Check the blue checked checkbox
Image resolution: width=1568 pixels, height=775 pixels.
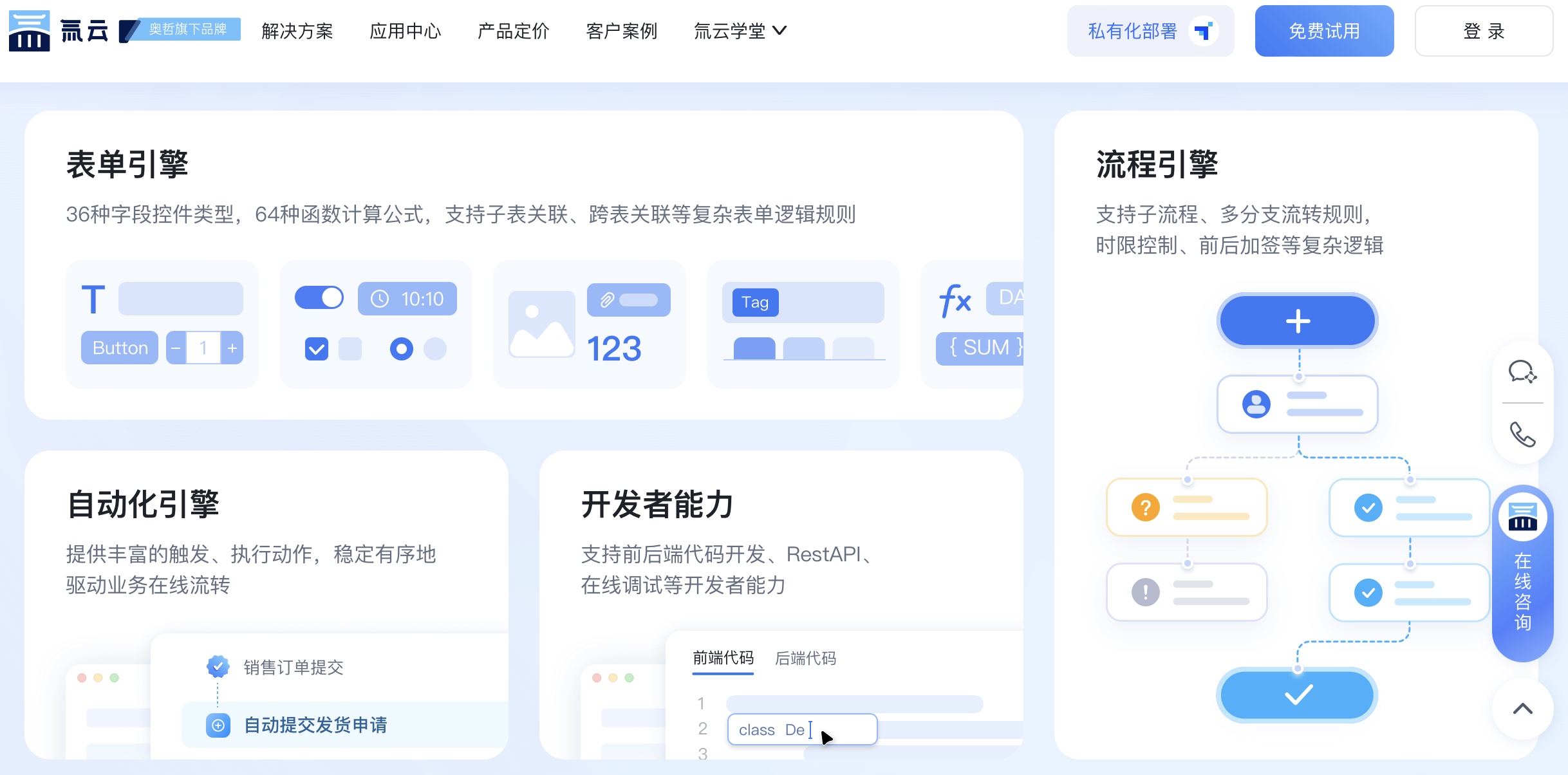tap(316, 349)
